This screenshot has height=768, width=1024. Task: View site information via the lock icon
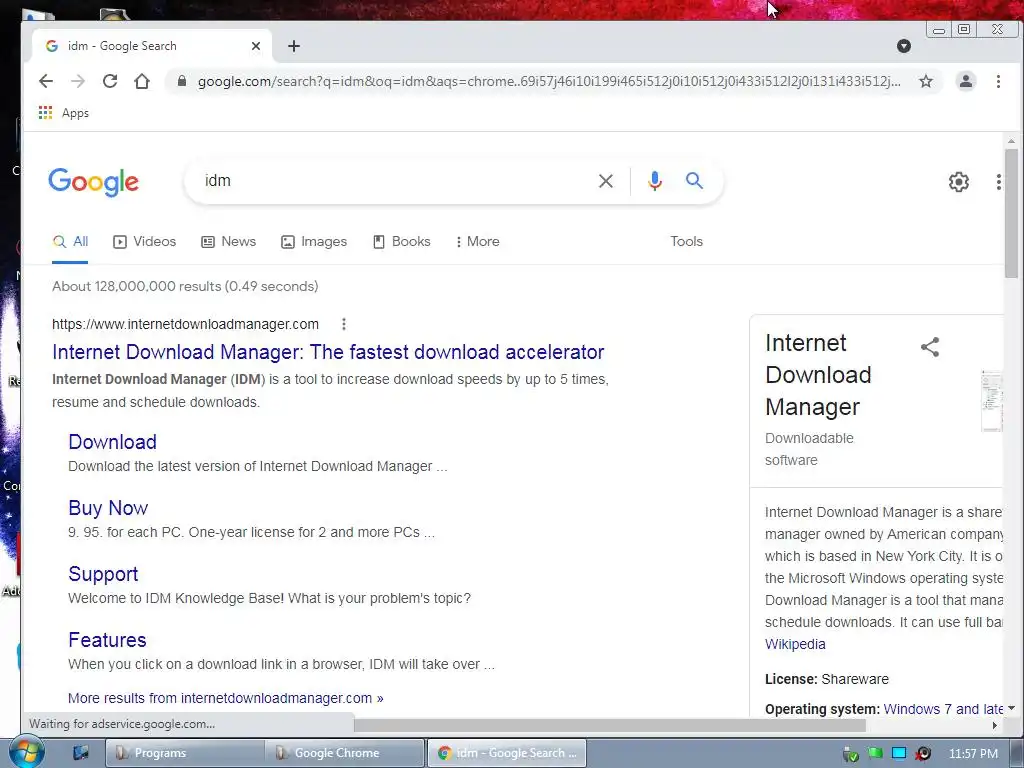(182, 81)
